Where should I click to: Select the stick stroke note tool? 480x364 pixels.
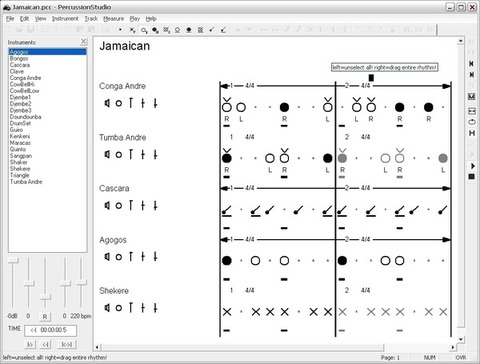click(x=211, y=30)
